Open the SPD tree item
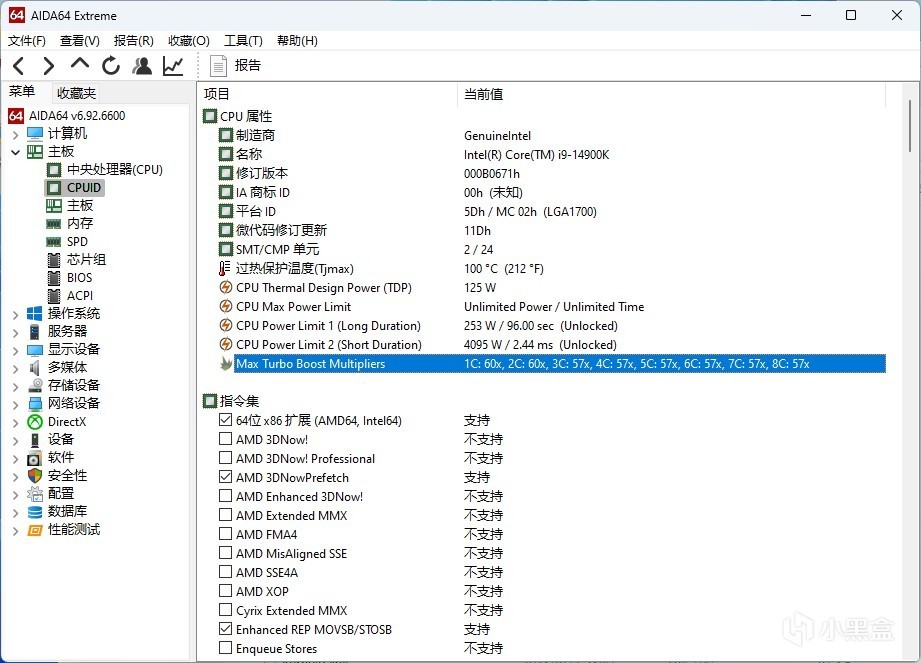The width and height of the screenshot is (921, 663). (x=77, y=242)
